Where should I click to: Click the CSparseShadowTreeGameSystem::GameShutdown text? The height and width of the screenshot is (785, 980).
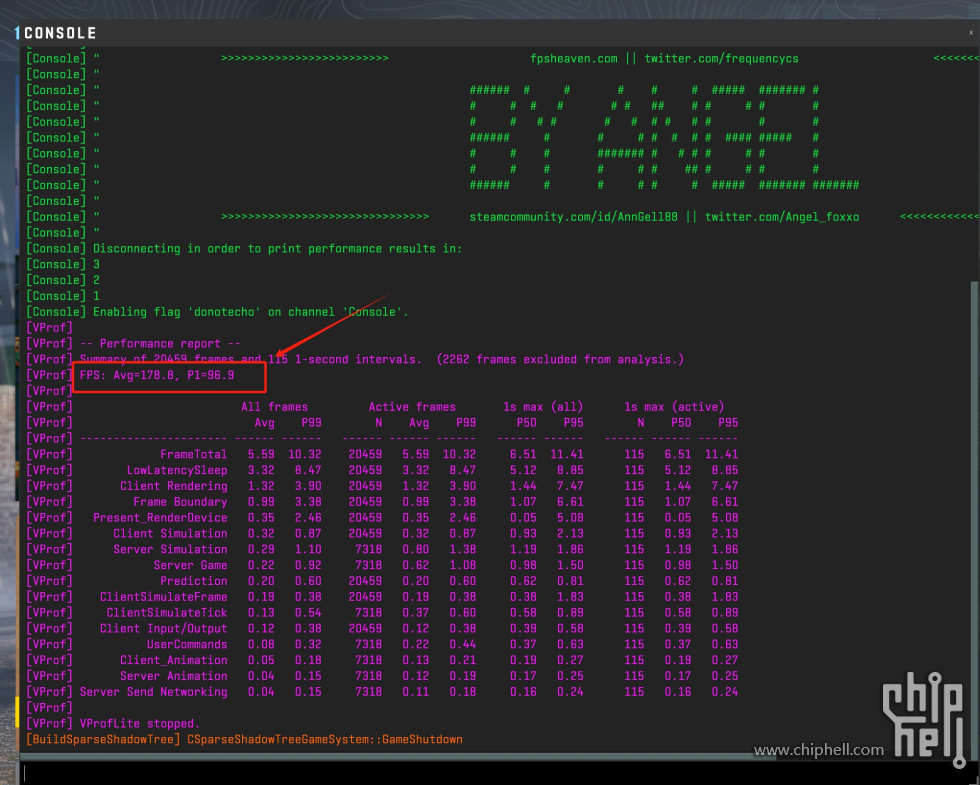(325, 739)
